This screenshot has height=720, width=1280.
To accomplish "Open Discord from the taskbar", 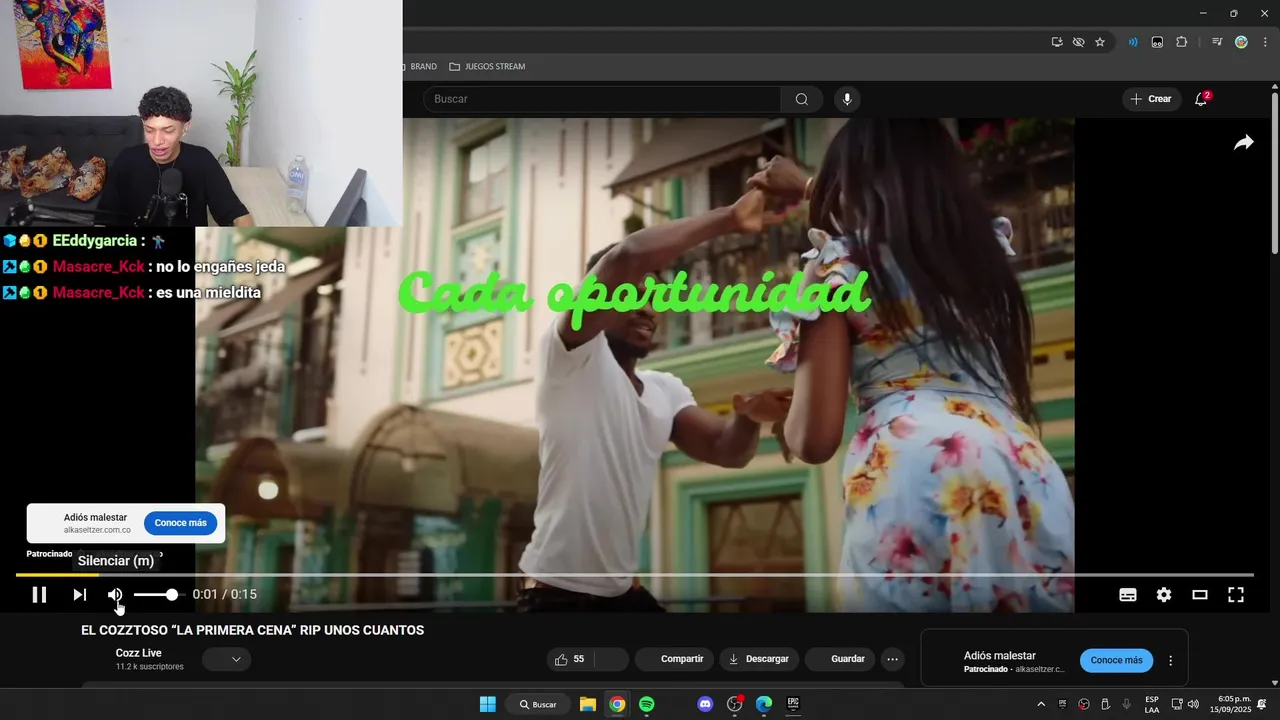I will 705,704.
